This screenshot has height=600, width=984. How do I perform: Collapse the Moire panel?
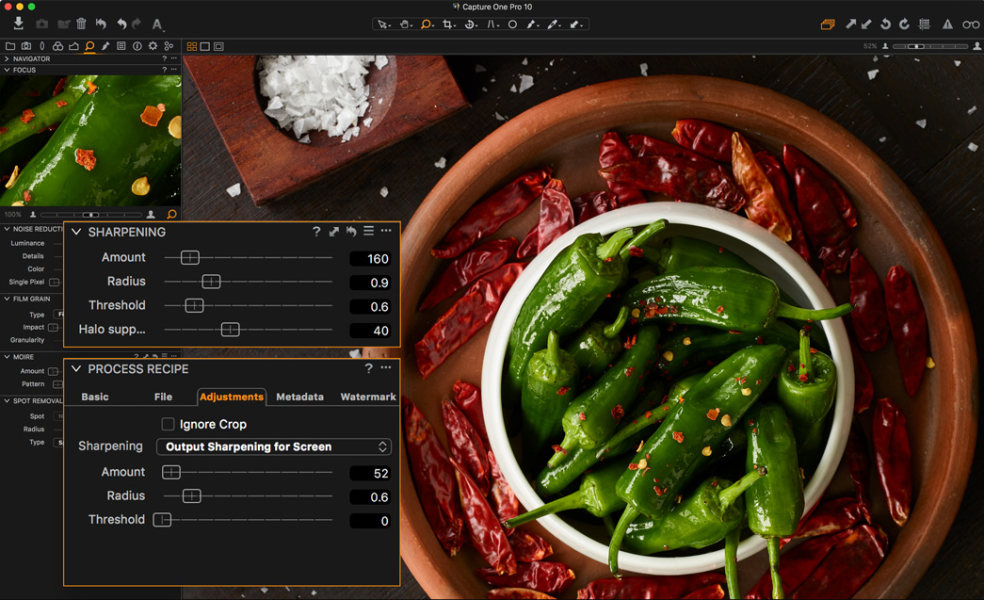click(x=7, y=356)
